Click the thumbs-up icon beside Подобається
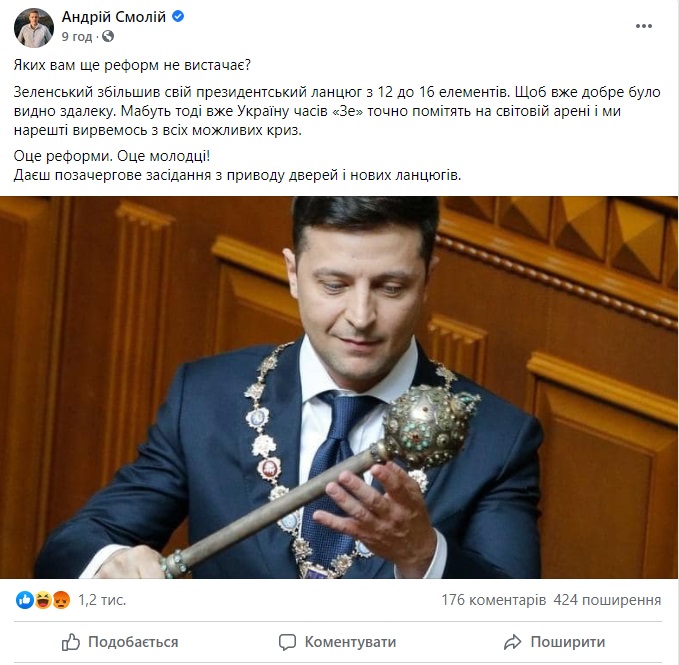 (x=71, y=642)
